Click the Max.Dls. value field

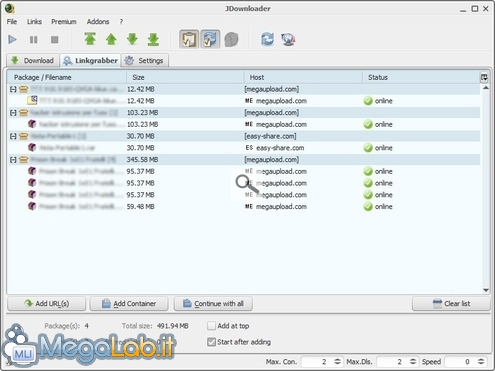393,362
